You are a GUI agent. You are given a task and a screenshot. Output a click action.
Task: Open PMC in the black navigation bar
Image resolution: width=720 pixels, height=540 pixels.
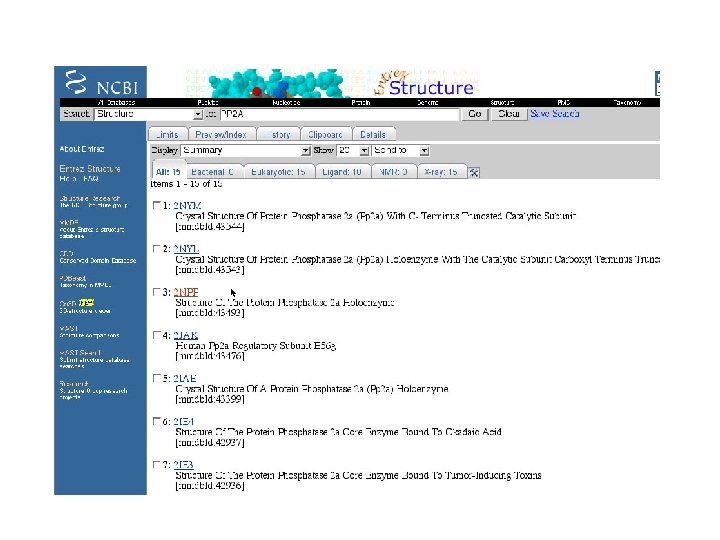[563, 102]
